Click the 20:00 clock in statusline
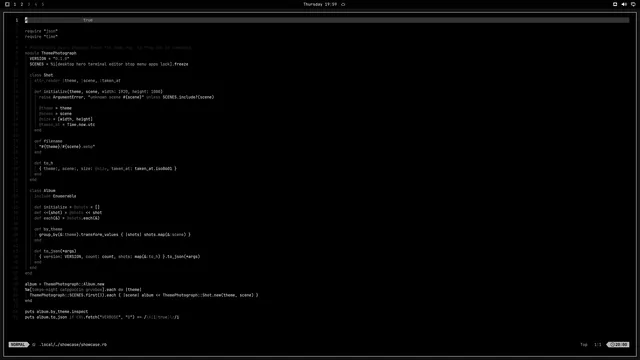640x360 pixels. click(619, 344)
